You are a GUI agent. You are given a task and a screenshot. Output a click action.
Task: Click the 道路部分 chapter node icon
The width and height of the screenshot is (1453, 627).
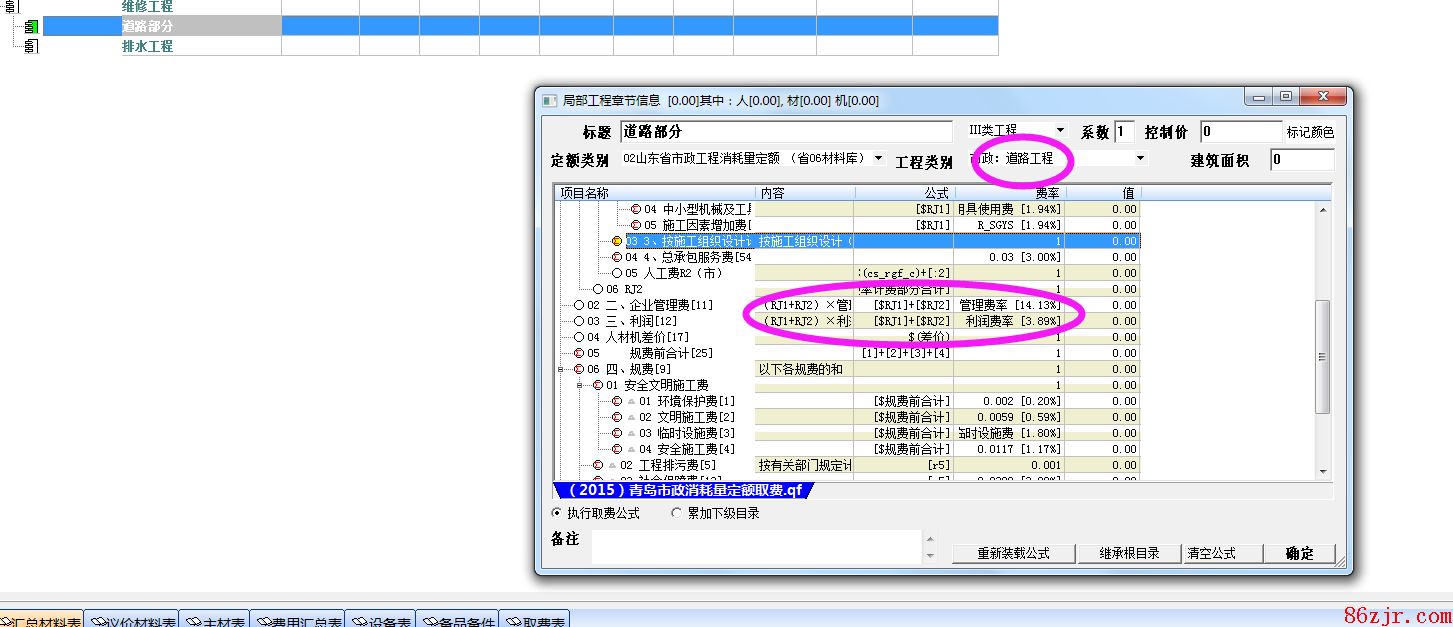31,27
